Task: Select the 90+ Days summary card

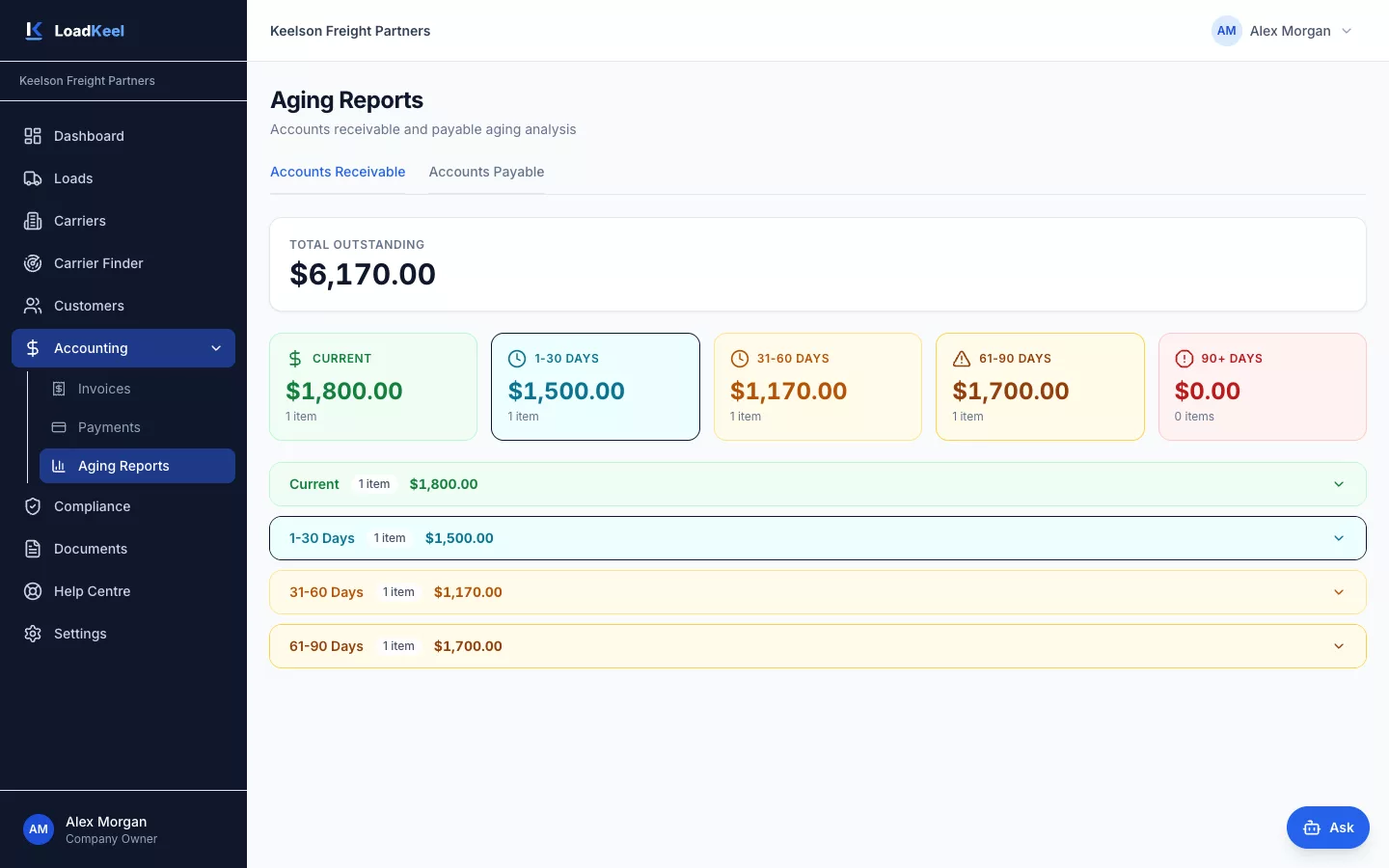Action: coord(1262,387)
